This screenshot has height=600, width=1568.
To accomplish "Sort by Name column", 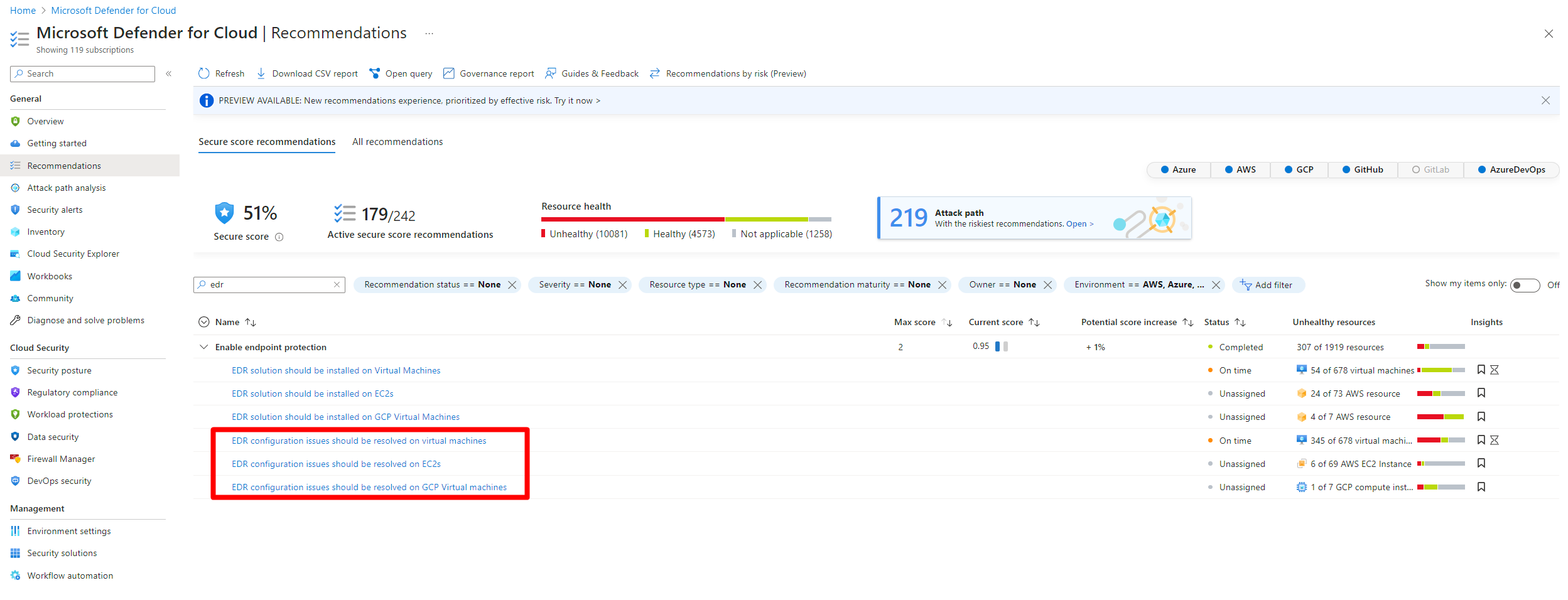I will [251, 323].
